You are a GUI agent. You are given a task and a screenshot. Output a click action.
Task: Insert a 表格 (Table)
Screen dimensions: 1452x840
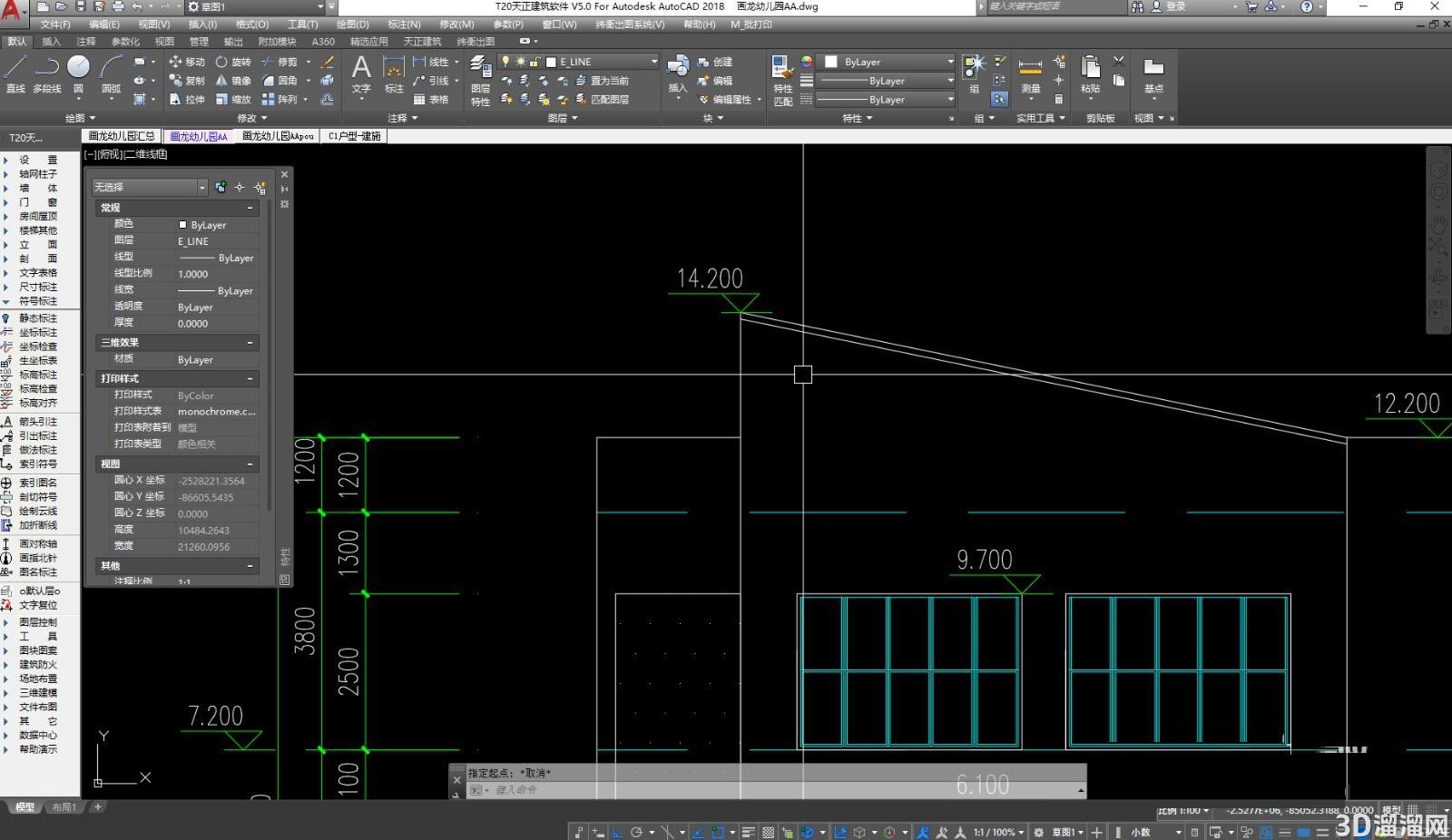click(431, 100)
